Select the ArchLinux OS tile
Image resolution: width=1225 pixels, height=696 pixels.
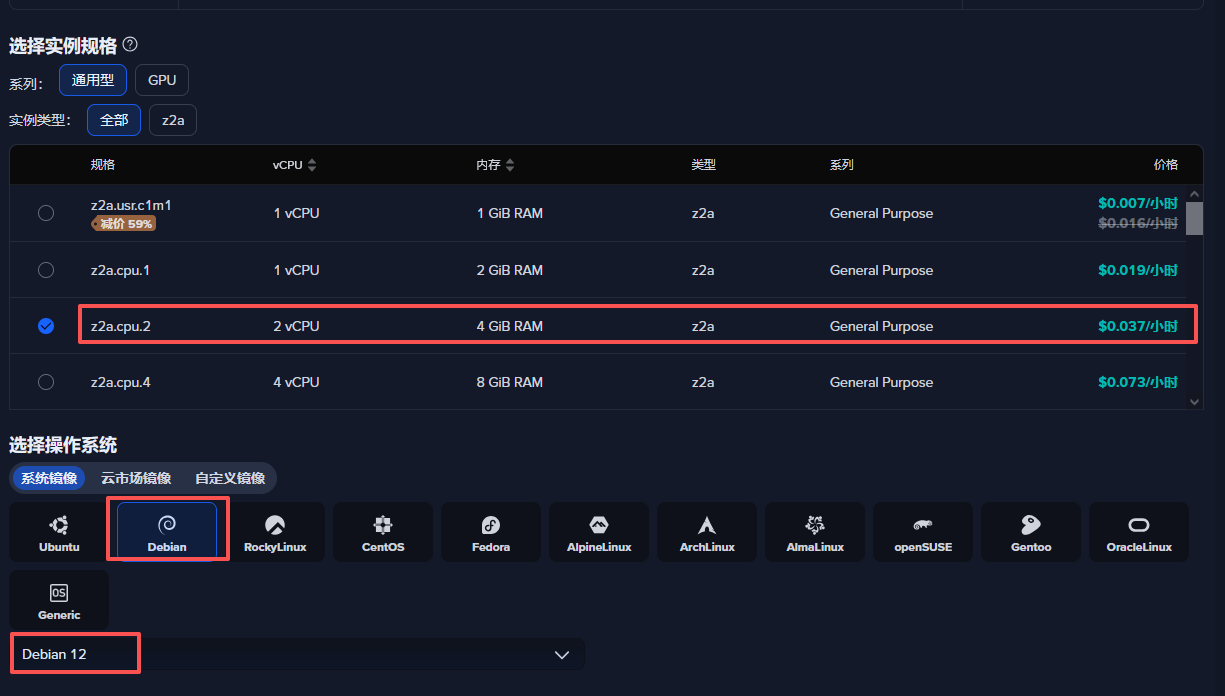tap(707, 532)
